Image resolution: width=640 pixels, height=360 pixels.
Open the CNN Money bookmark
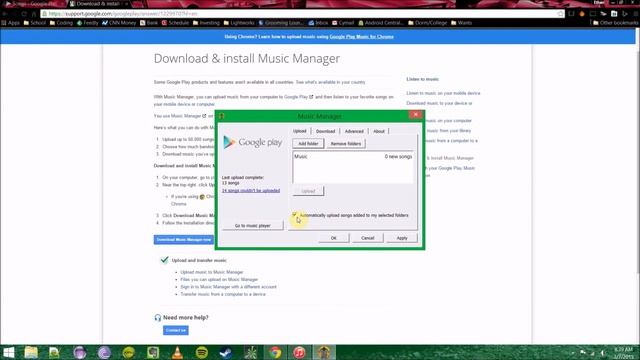[119, 23]
